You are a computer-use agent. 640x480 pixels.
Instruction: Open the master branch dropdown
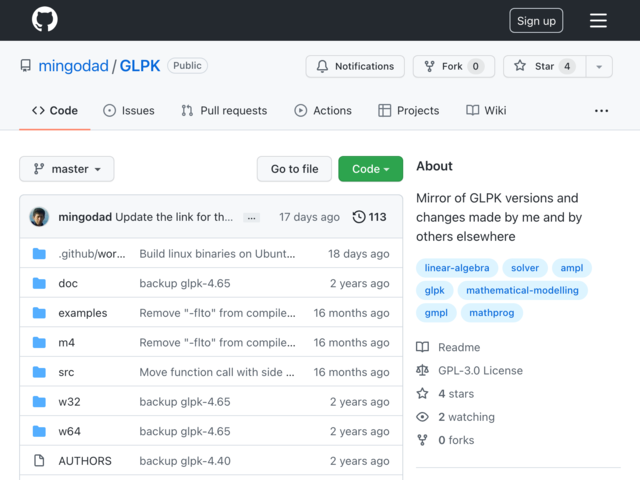(67, 169)
